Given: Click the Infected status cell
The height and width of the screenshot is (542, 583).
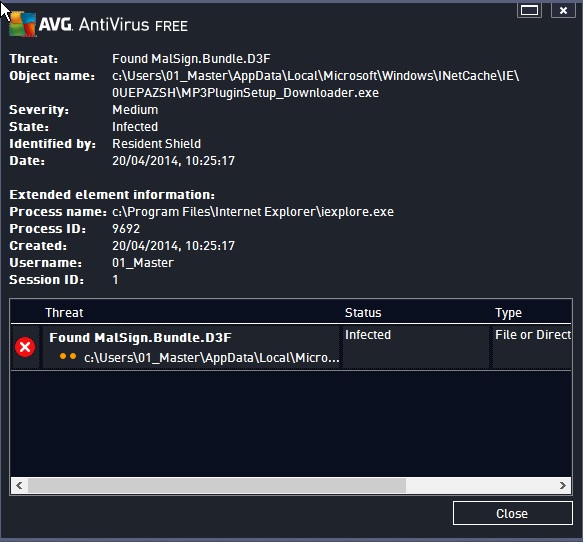Looking at the screenshot, I should (368, 335).
